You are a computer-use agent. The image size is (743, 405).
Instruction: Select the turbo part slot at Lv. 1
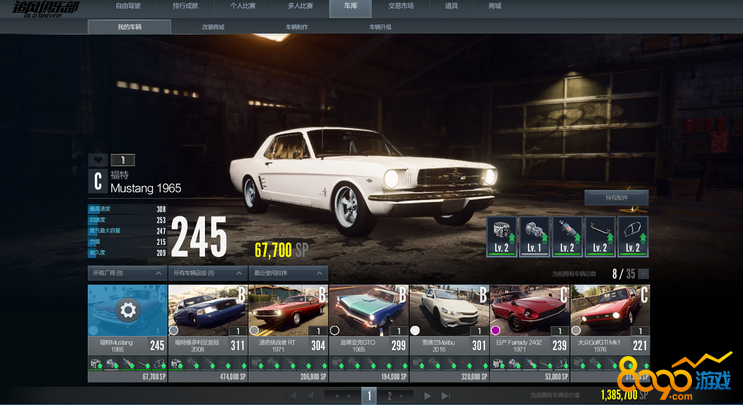[536, 236]
